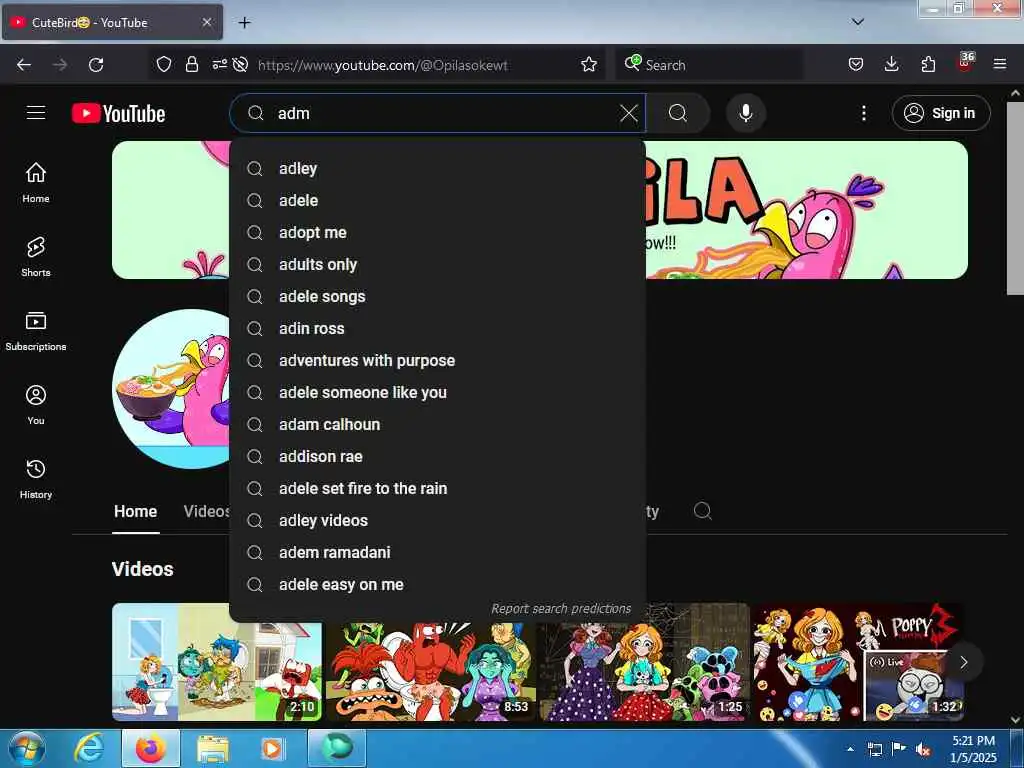Click the muted volume tray icon
The width and height of the screenshot is (1024, 768).
[x=923, y=749]
